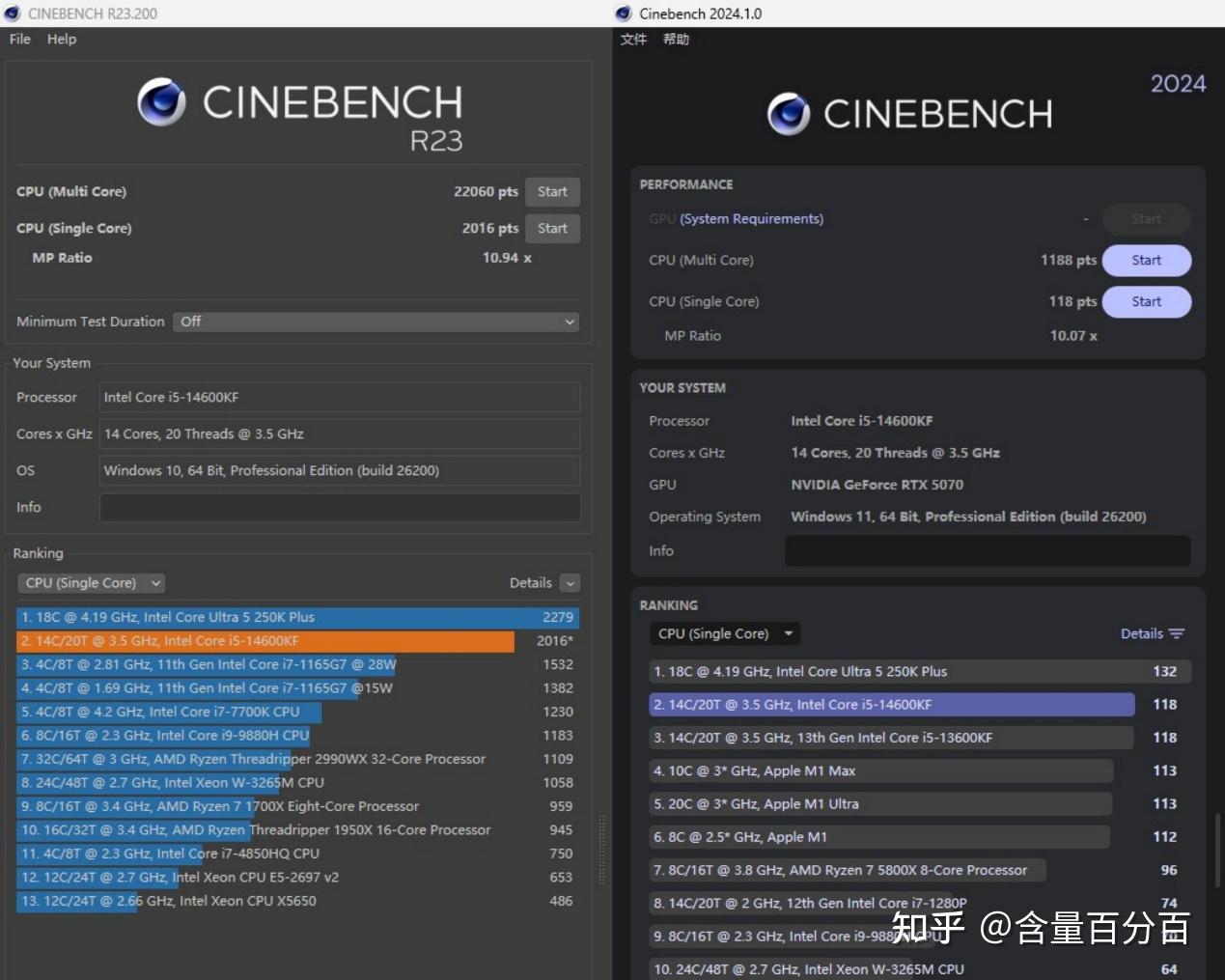Image resolution: width=1225 pixels, height=980 pixels.
Task: Click the R23 Info input field
Action: tap(340, 507)
